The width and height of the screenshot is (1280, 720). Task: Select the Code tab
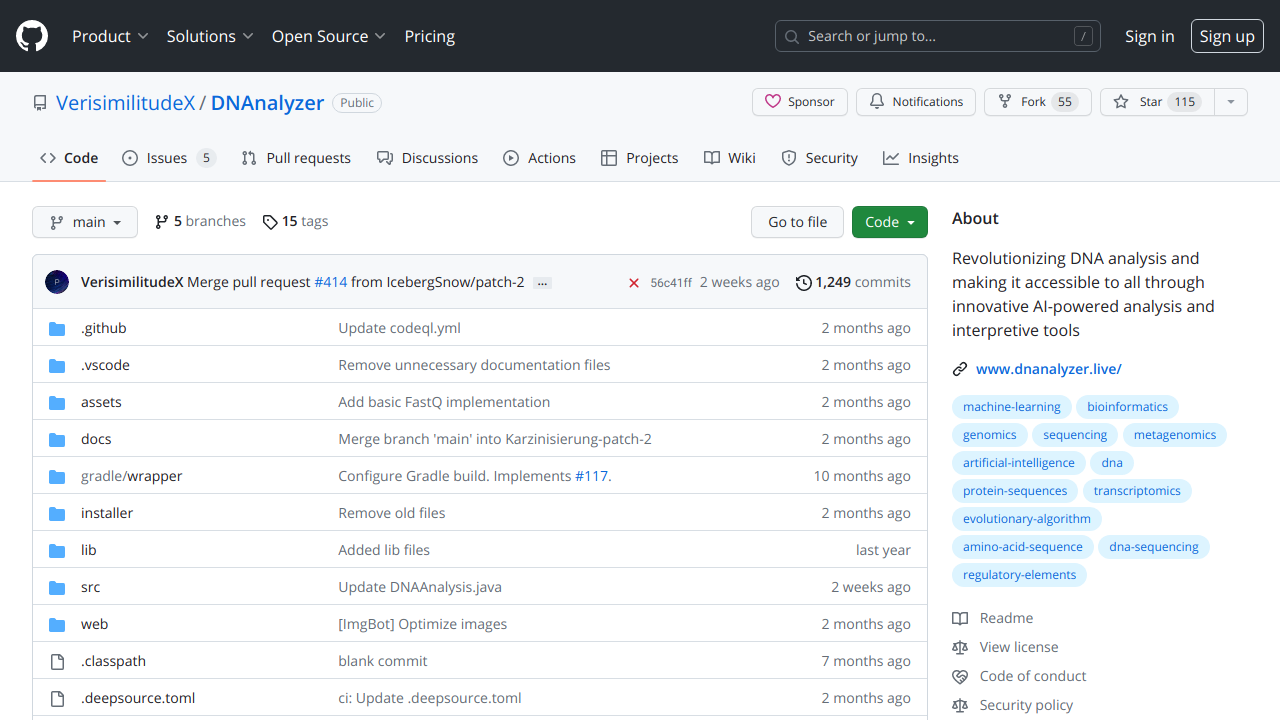[x=69, y=158]
